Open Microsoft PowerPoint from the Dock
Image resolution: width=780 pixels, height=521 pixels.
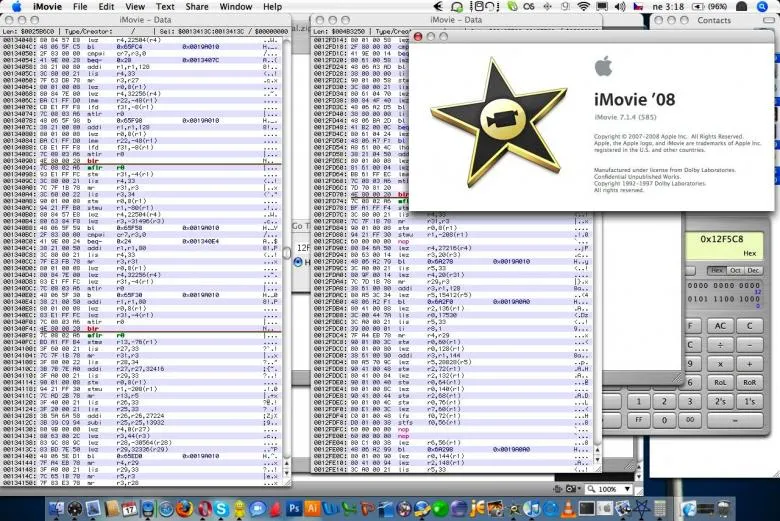point(367,508)
